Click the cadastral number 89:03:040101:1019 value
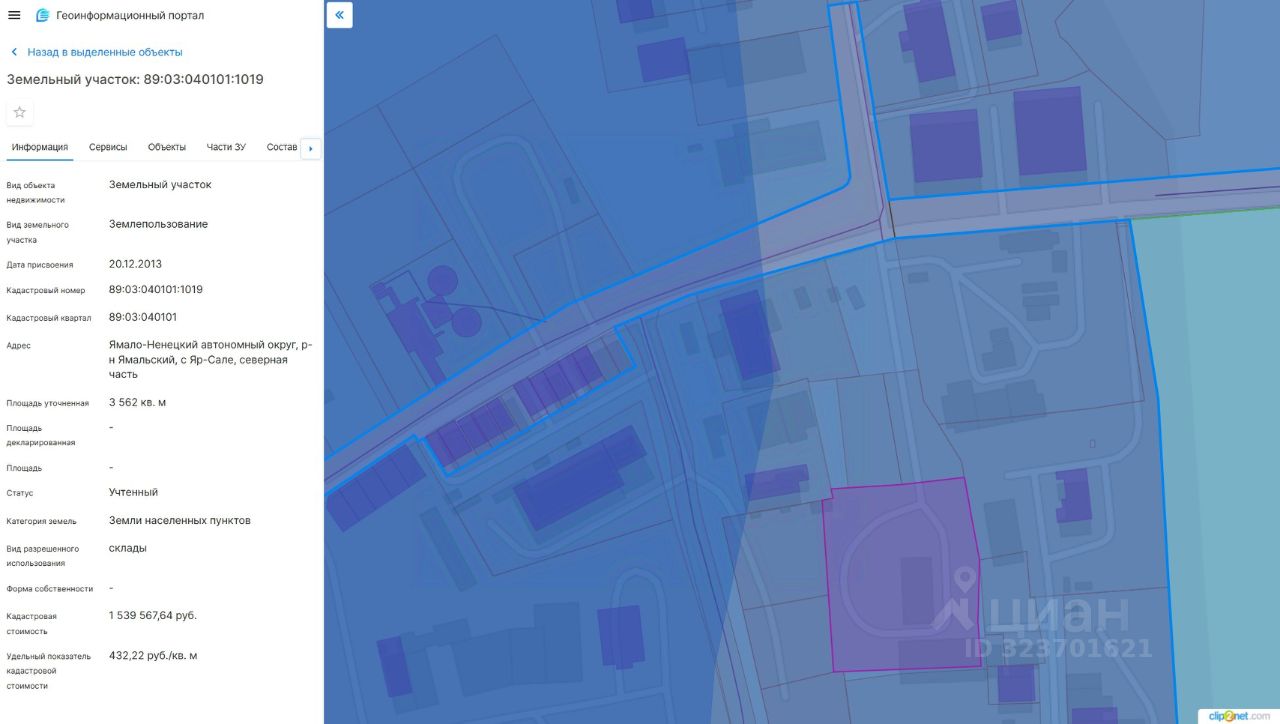The width and height of the screenshot is (1280, 724). tap(156, 289)
